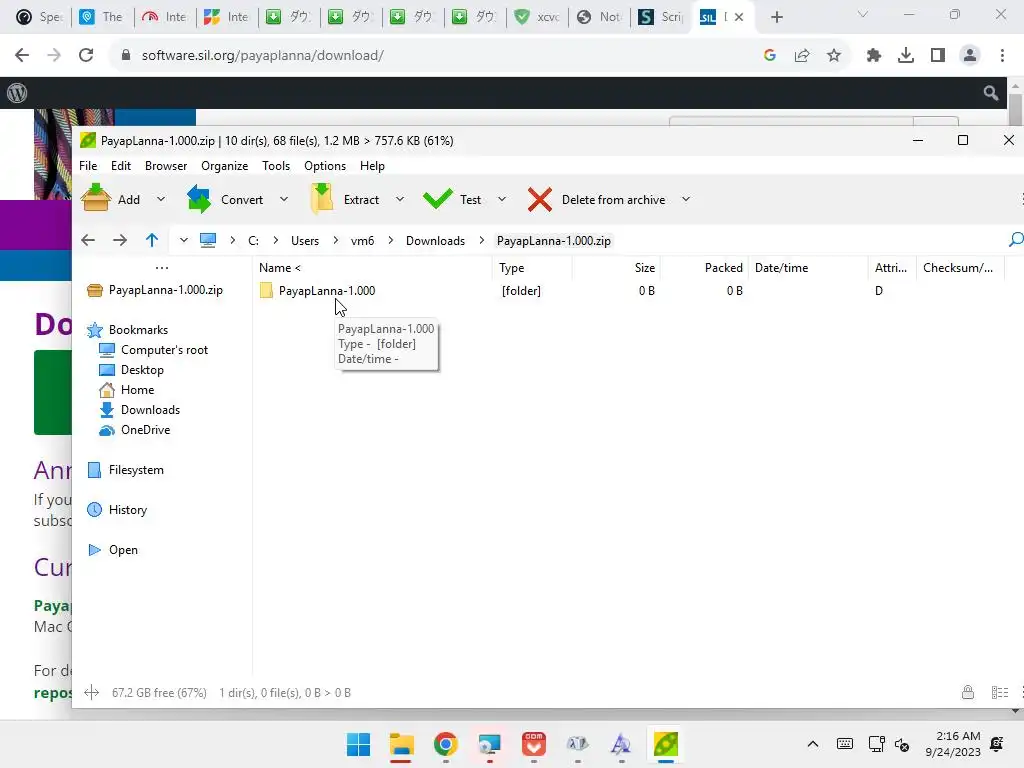This screenshot has width=1024, height=768.
Task: Select Filesystem in sidebar
Action: pyautogui.click(x=136, y=470)
